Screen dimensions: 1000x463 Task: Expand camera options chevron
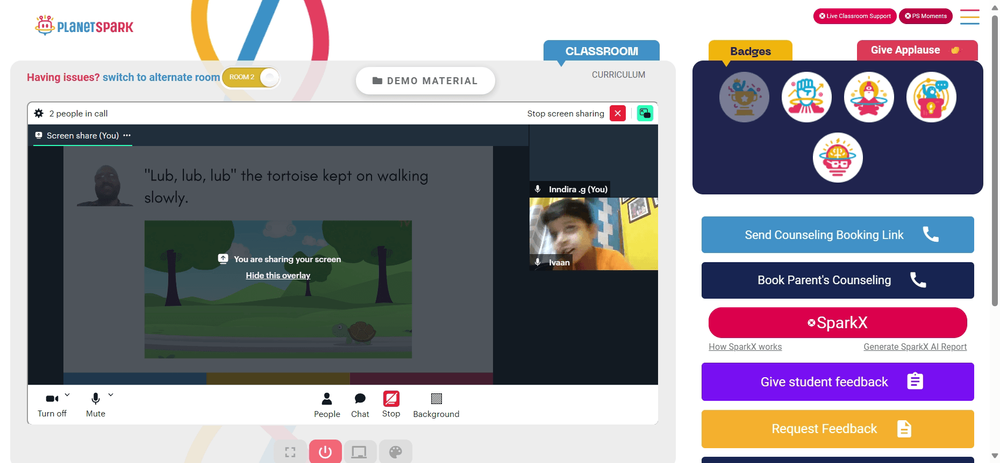(x=68, y=395)
